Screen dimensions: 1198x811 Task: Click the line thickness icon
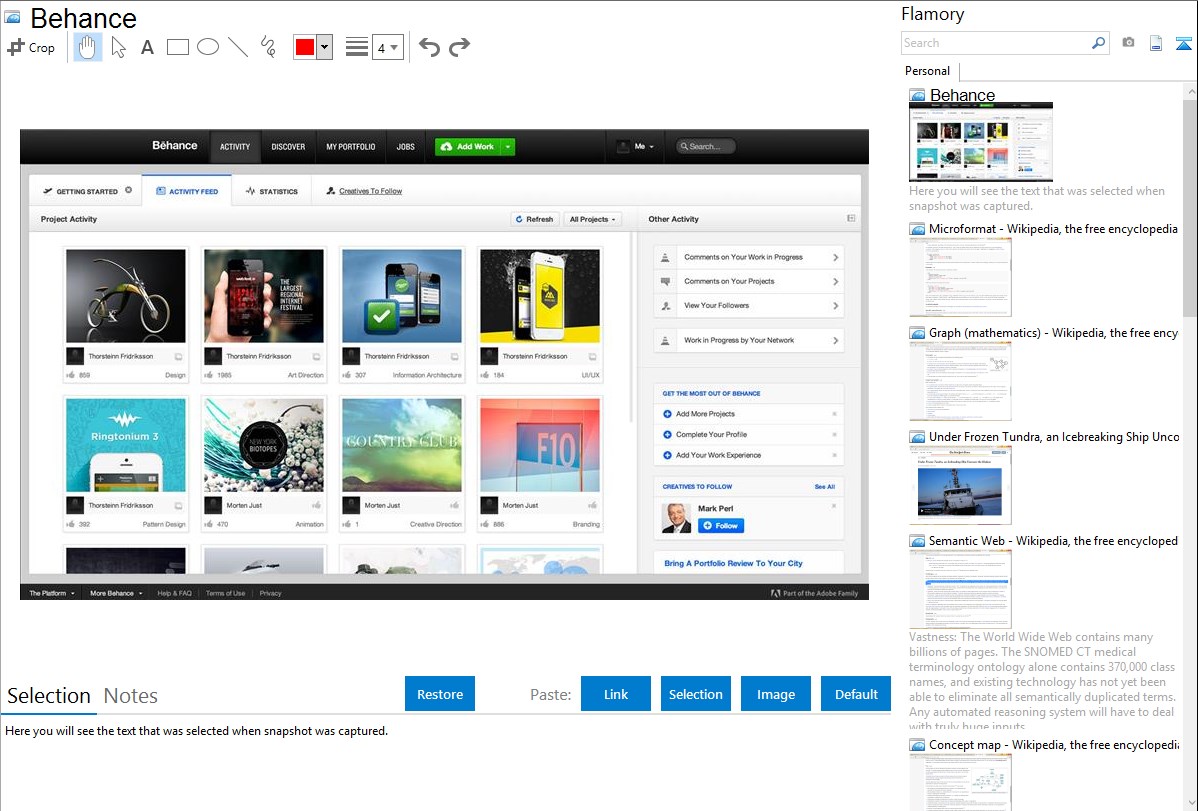point(357,47)
